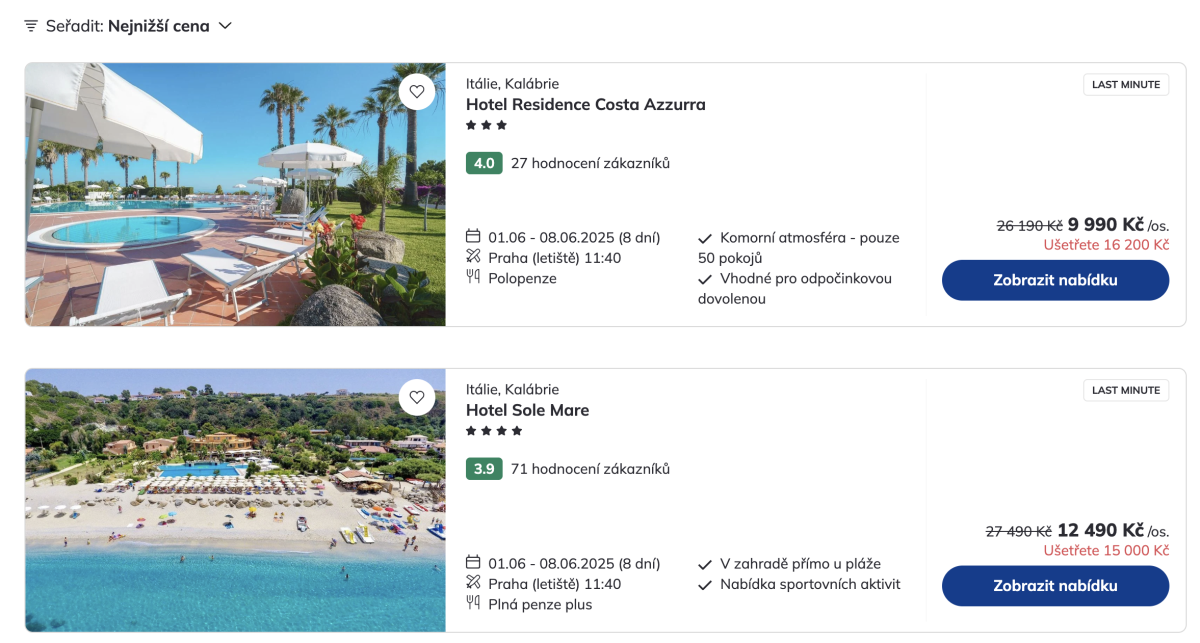This screenshot has width=1200, height=643.
Task: Click LAST MINUTE tag on Costa Azzurra
Action: pos(1125,85)
